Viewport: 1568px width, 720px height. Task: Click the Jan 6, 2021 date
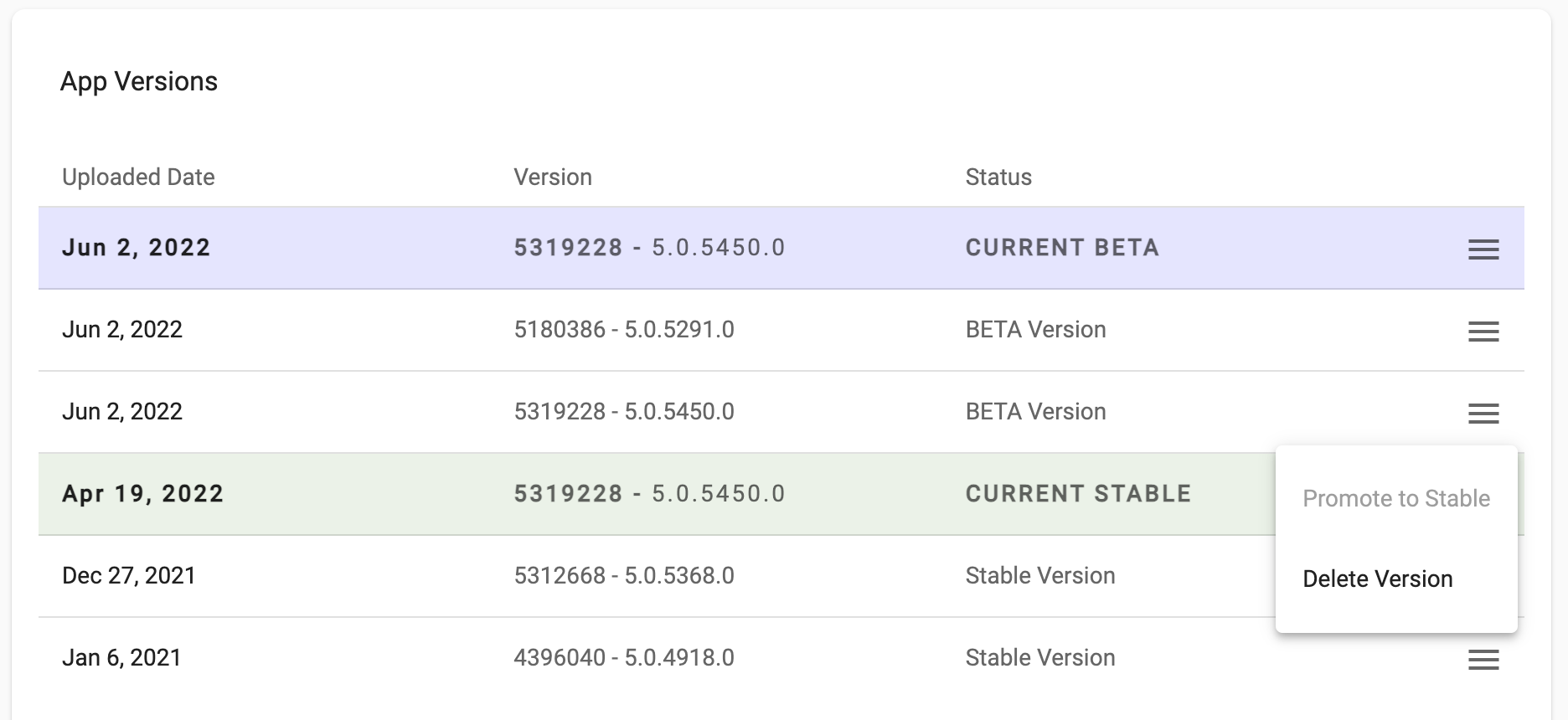(x=122, y=657)
